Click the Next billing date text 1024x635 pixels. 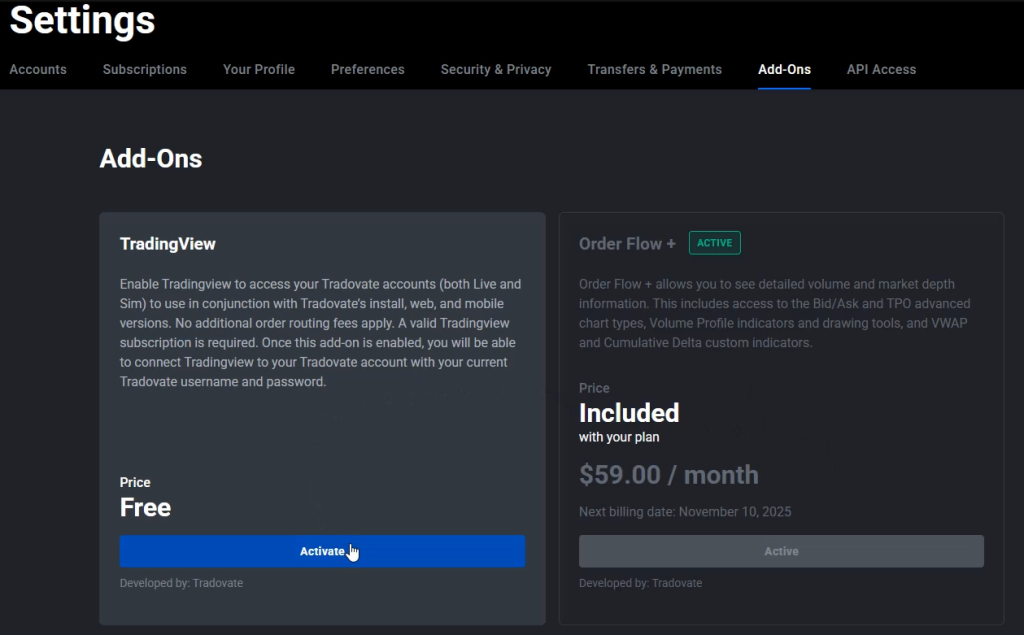tap(685, 512)
